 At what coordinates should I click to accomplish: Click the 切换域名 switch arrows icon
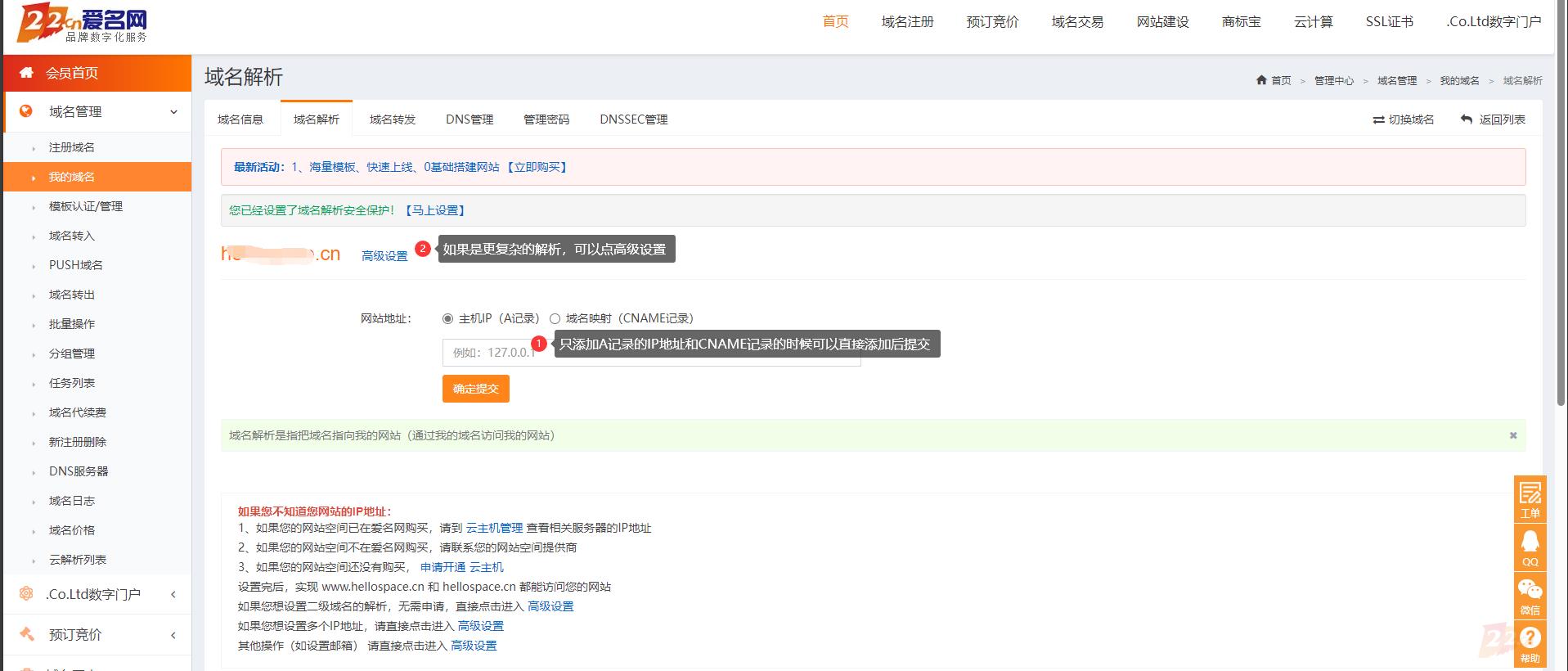pos(1378,119)
